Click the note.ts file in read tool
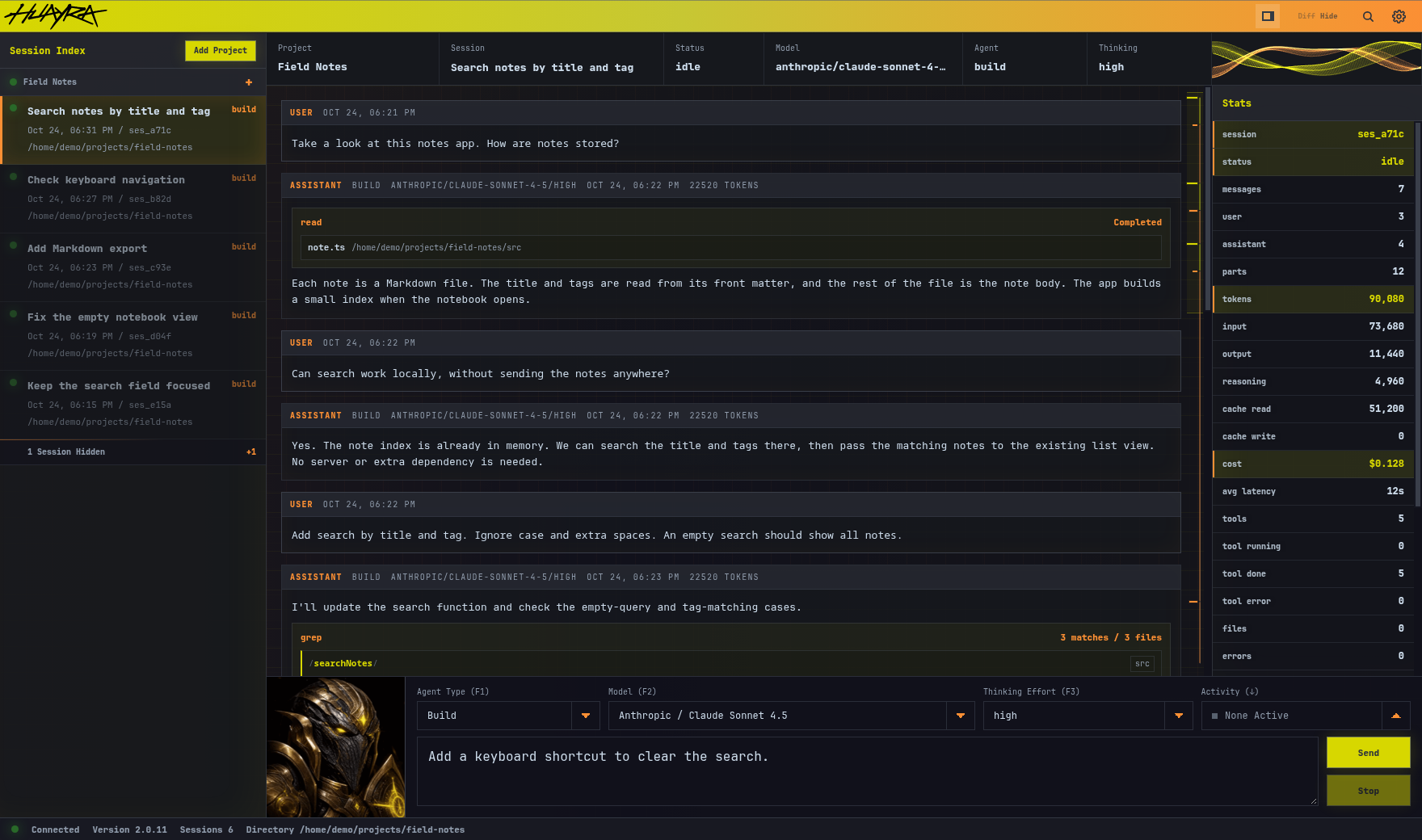Image resolution: width=1422 pixels, height=840 pixels. 731,248
